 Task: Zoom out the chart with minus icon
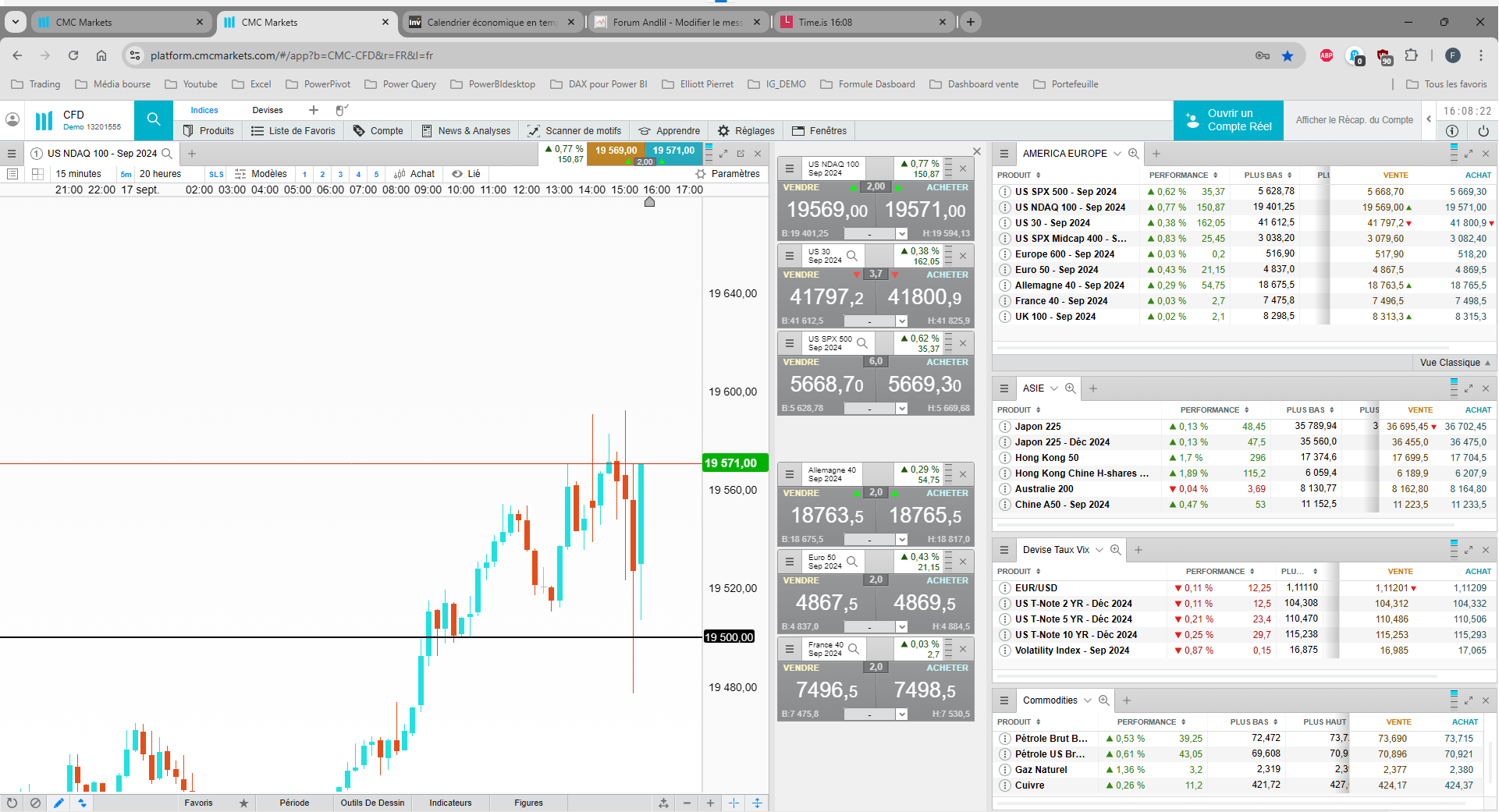pyautogui.click(x=687, y=803)
